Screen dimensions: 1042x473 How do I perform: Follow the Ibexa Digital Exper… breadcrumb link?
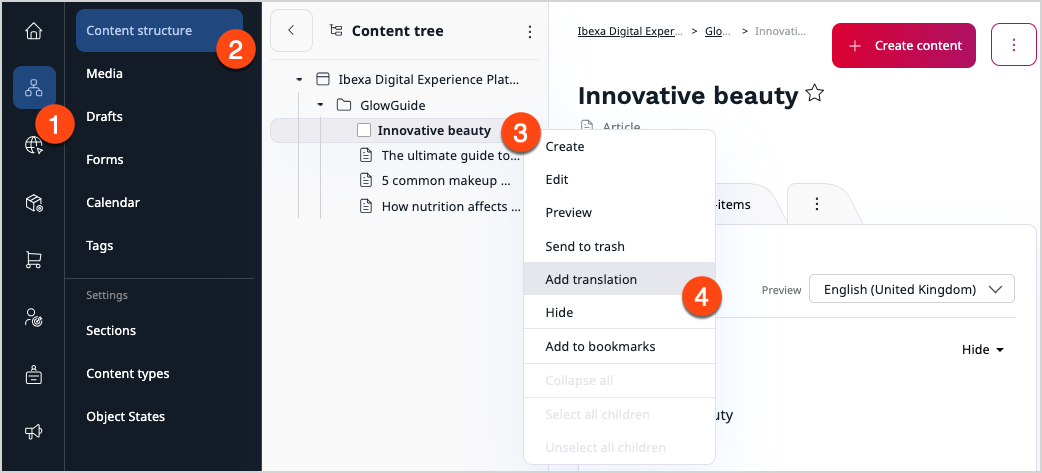point(630,31)
